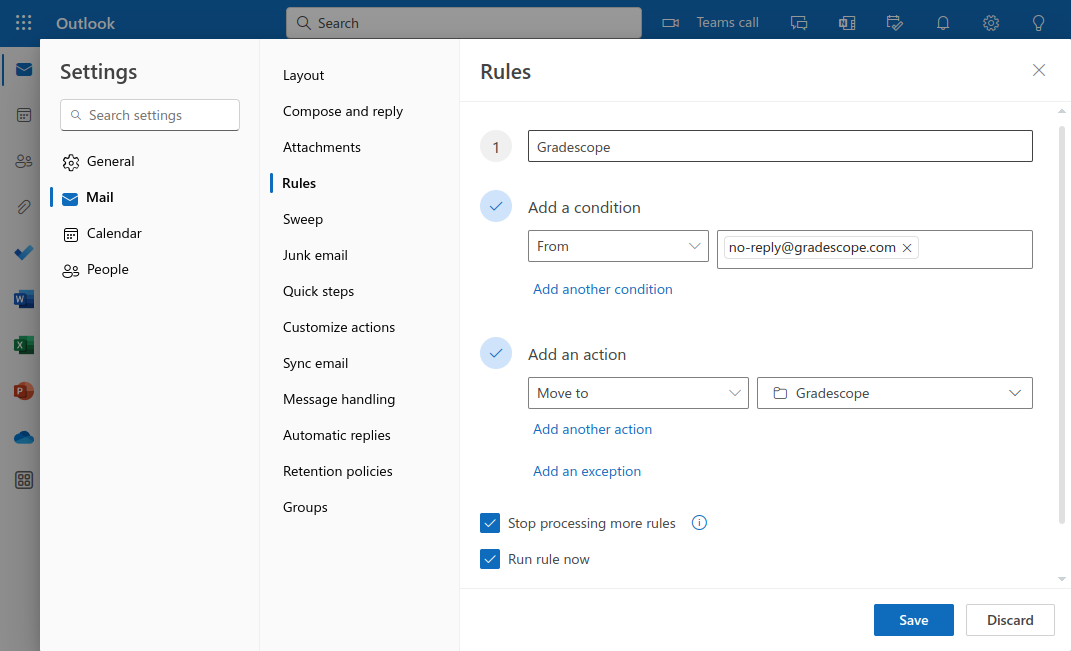The width and height of the screenshot is (1071, 651).
Task: Open Excel from the app sidebar
Action: [x=24, y=345]
